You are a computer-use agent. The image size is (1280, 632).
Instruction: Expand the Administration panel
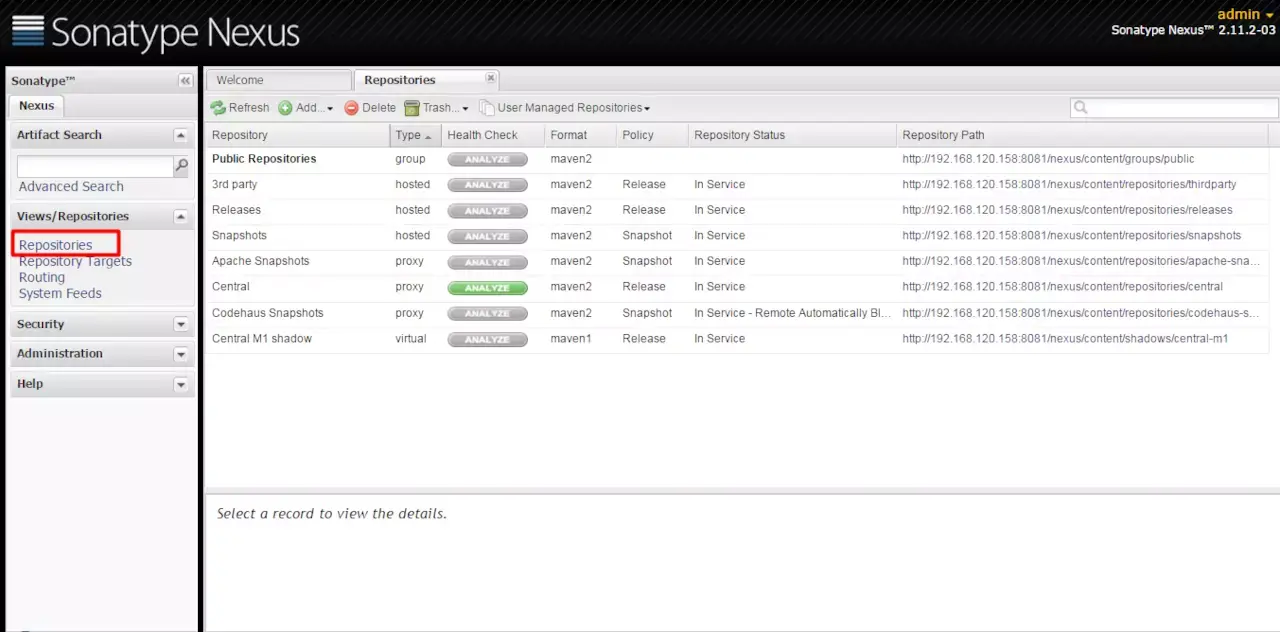181,354
